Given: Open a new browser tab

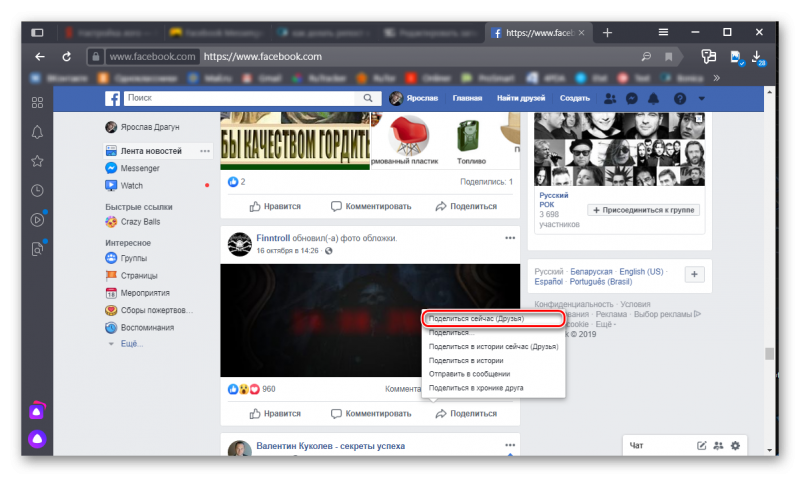Looking at the screenshot, I should pyautogui.click(x=607, y=33).
